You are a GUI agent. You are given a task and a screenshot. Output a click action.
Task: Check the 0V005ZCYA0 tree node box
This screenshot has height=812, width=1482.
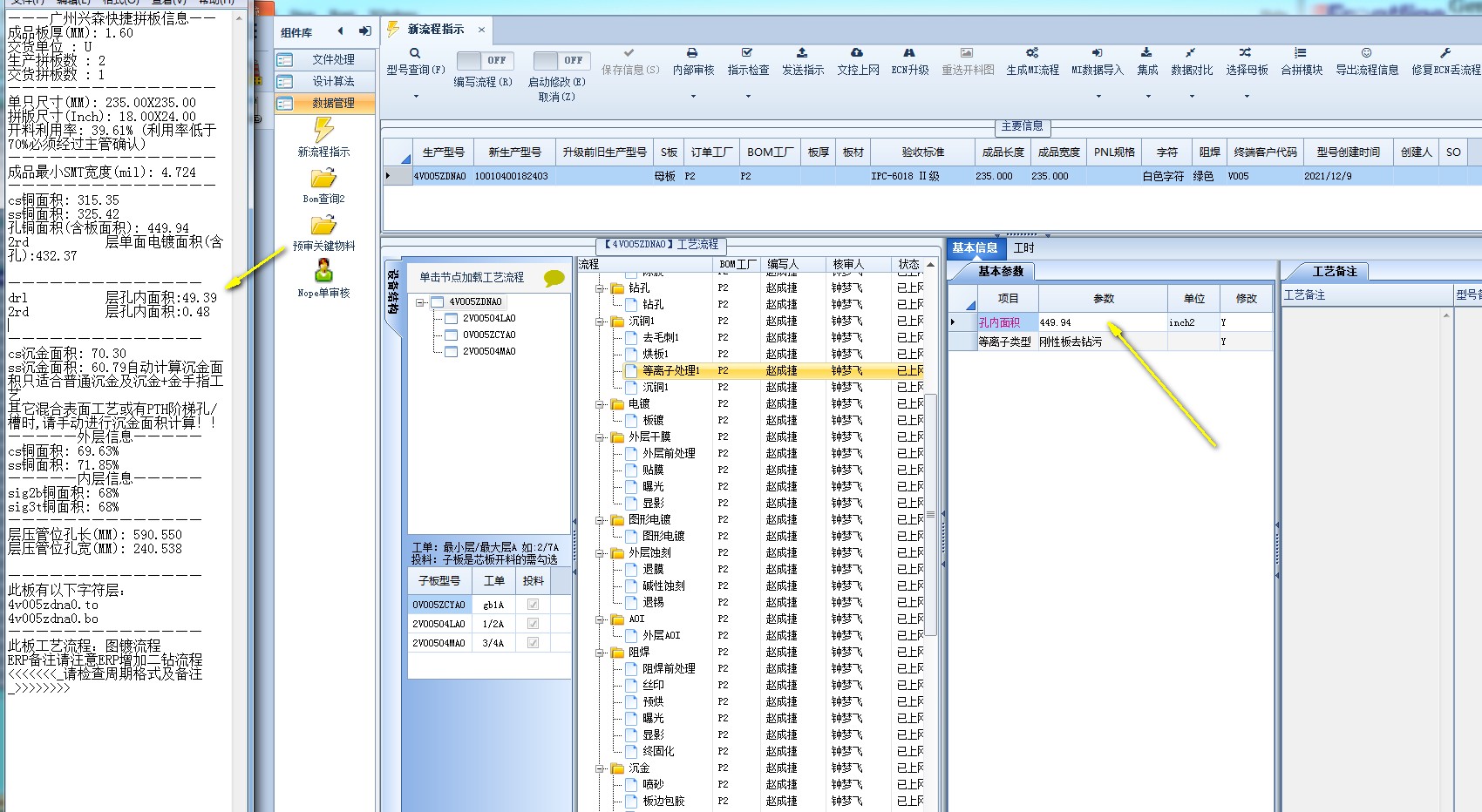click(x=451, y=335)
